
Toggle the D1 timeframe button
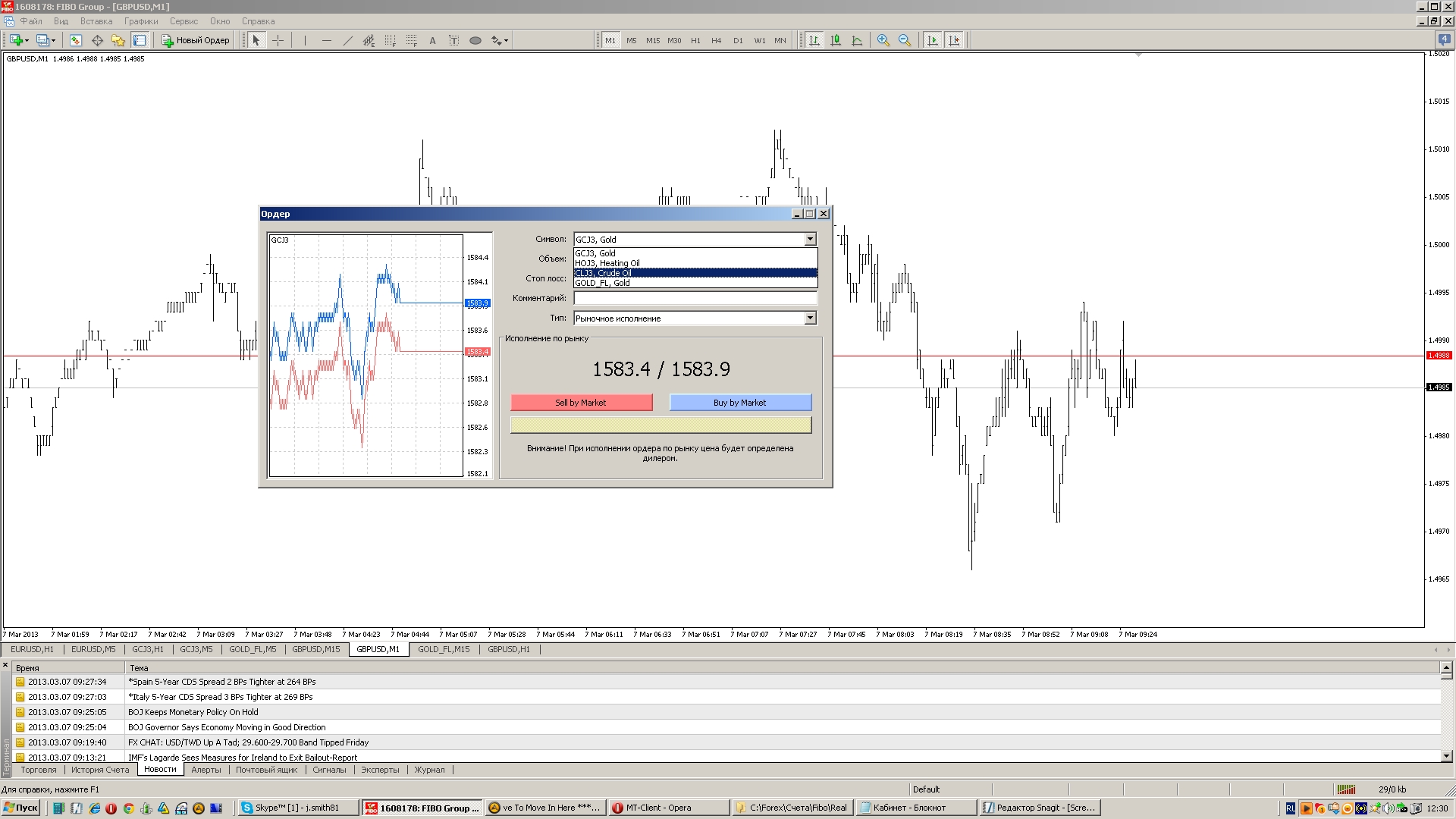[738, 40]
